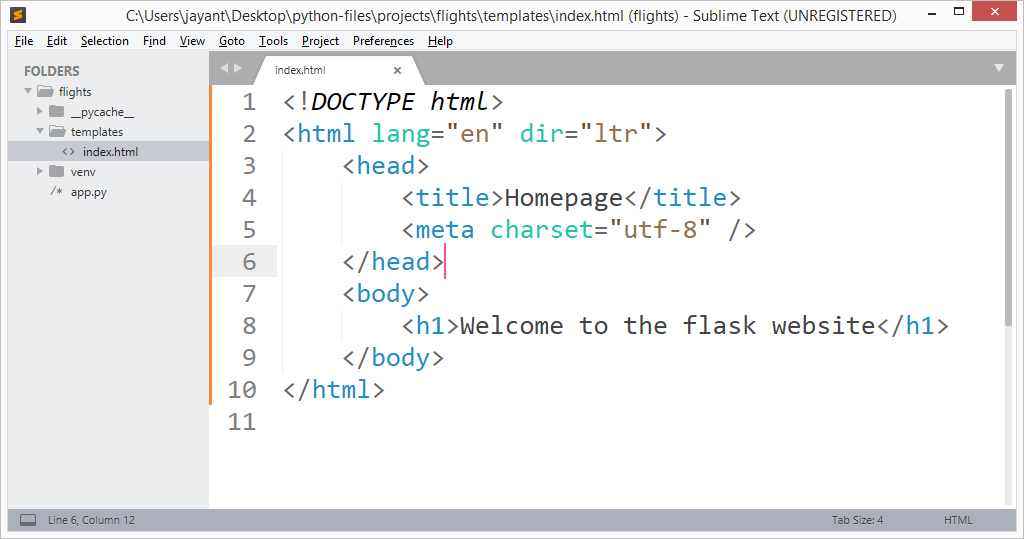Viewport: 1024px width, 539px height.
Task: Open app.py from the sidebar
Action: tap(89, 192)
